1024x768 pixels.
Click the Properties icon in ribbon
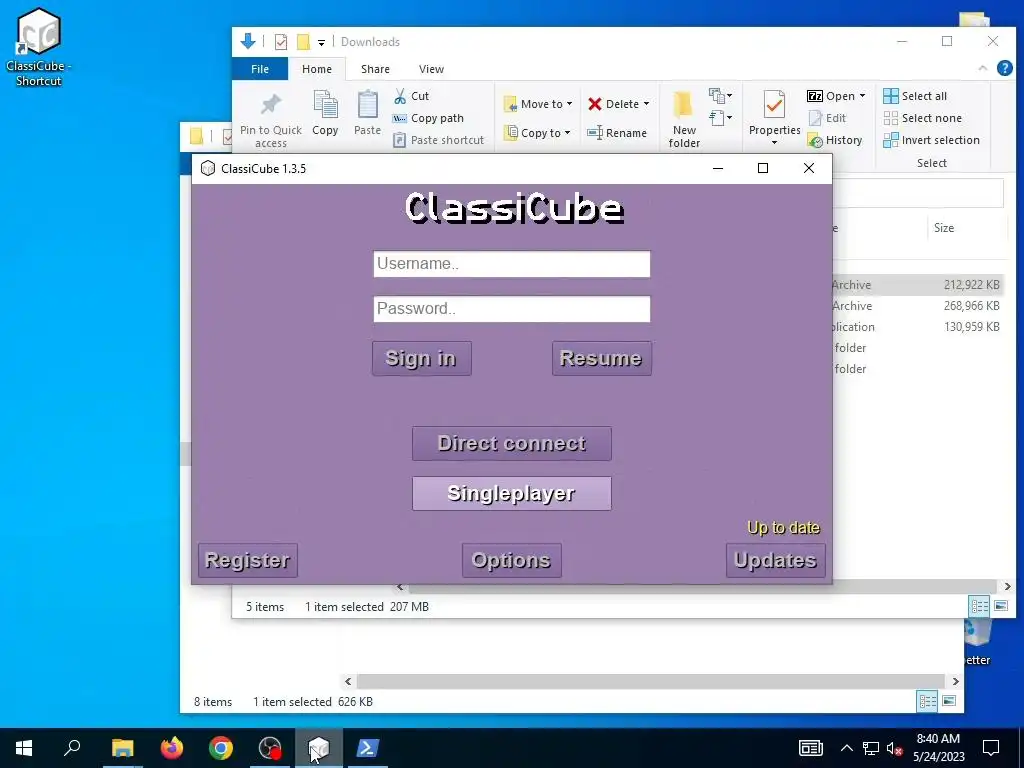(x=775, y=104)
